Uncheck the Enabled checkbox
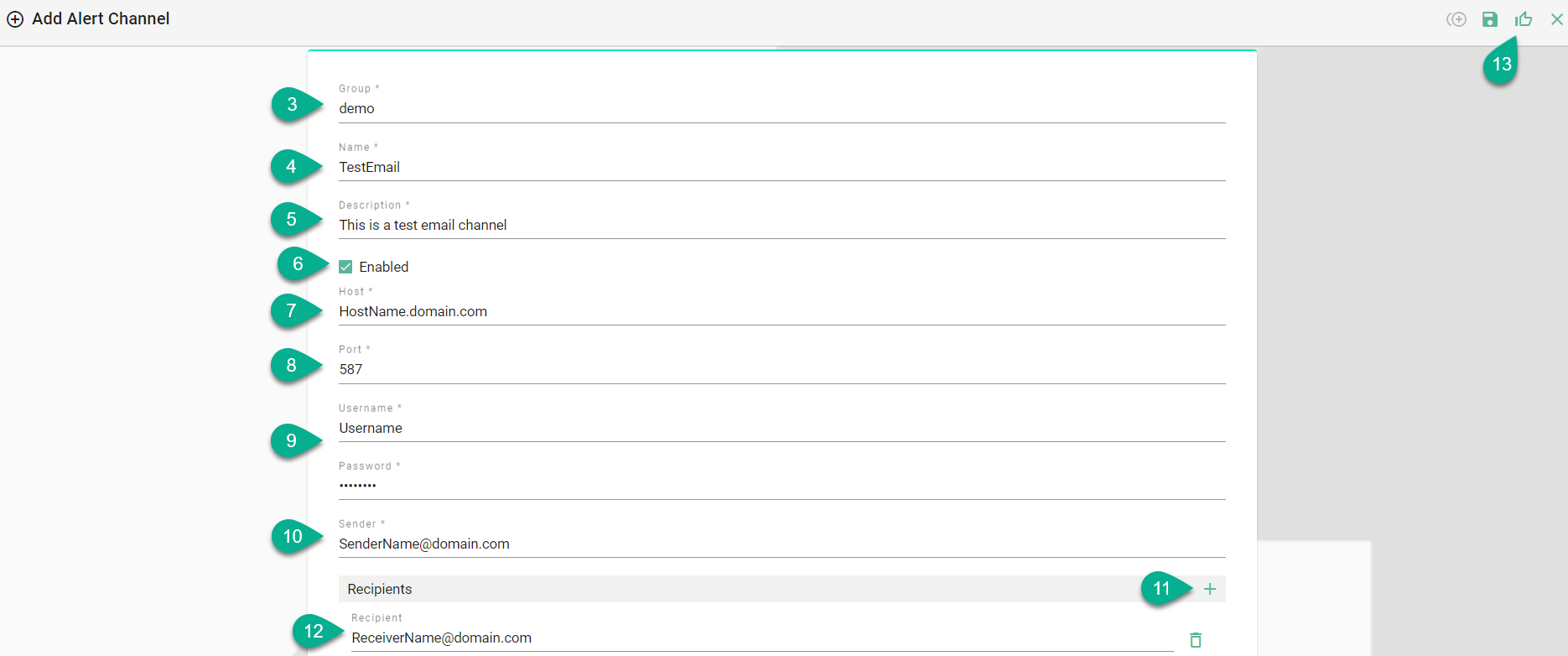This screenshot has width=1568, height=656. click(345, 267)
